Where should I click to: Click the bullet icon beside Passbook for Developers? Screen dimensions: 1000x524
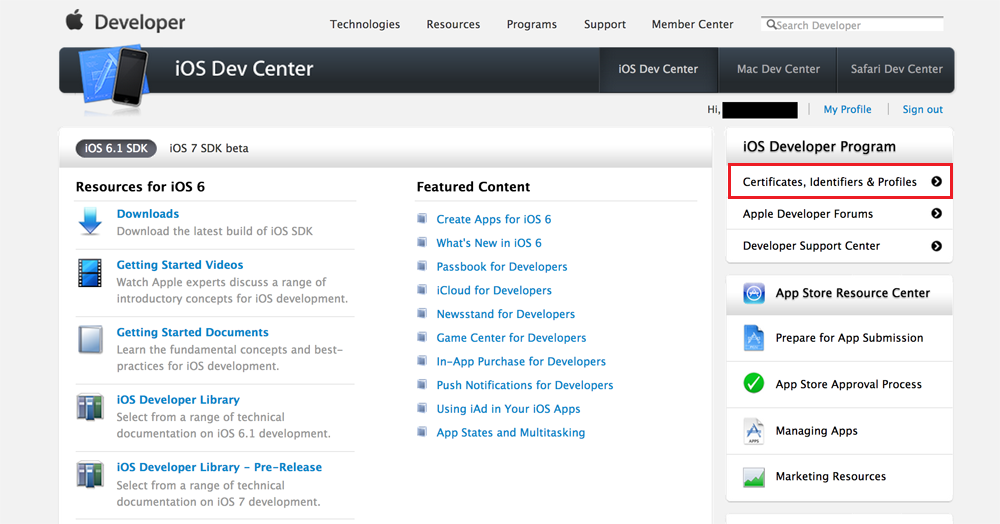pyautogui.click(x=422, y=266)
